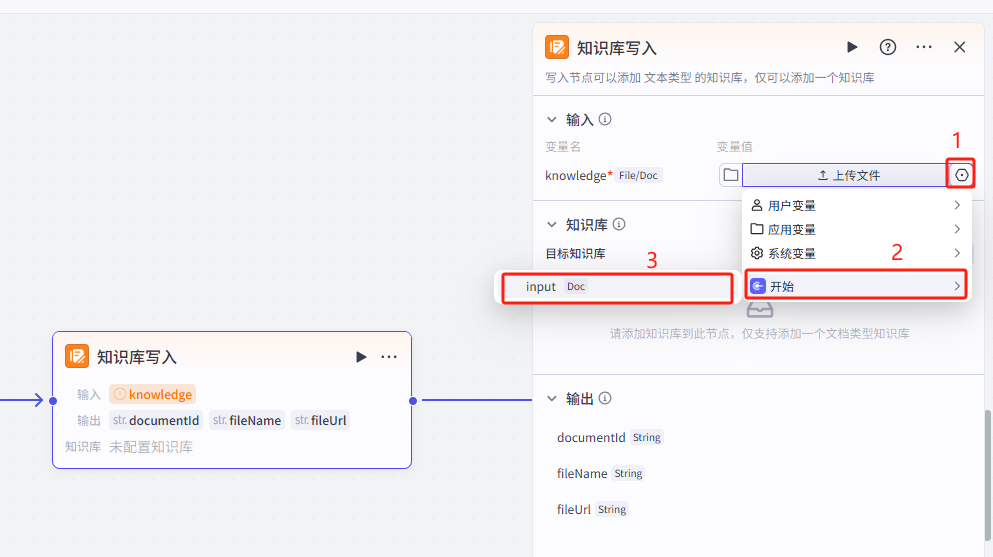Open 系统变量 submenu

click(x=856, y=253)
